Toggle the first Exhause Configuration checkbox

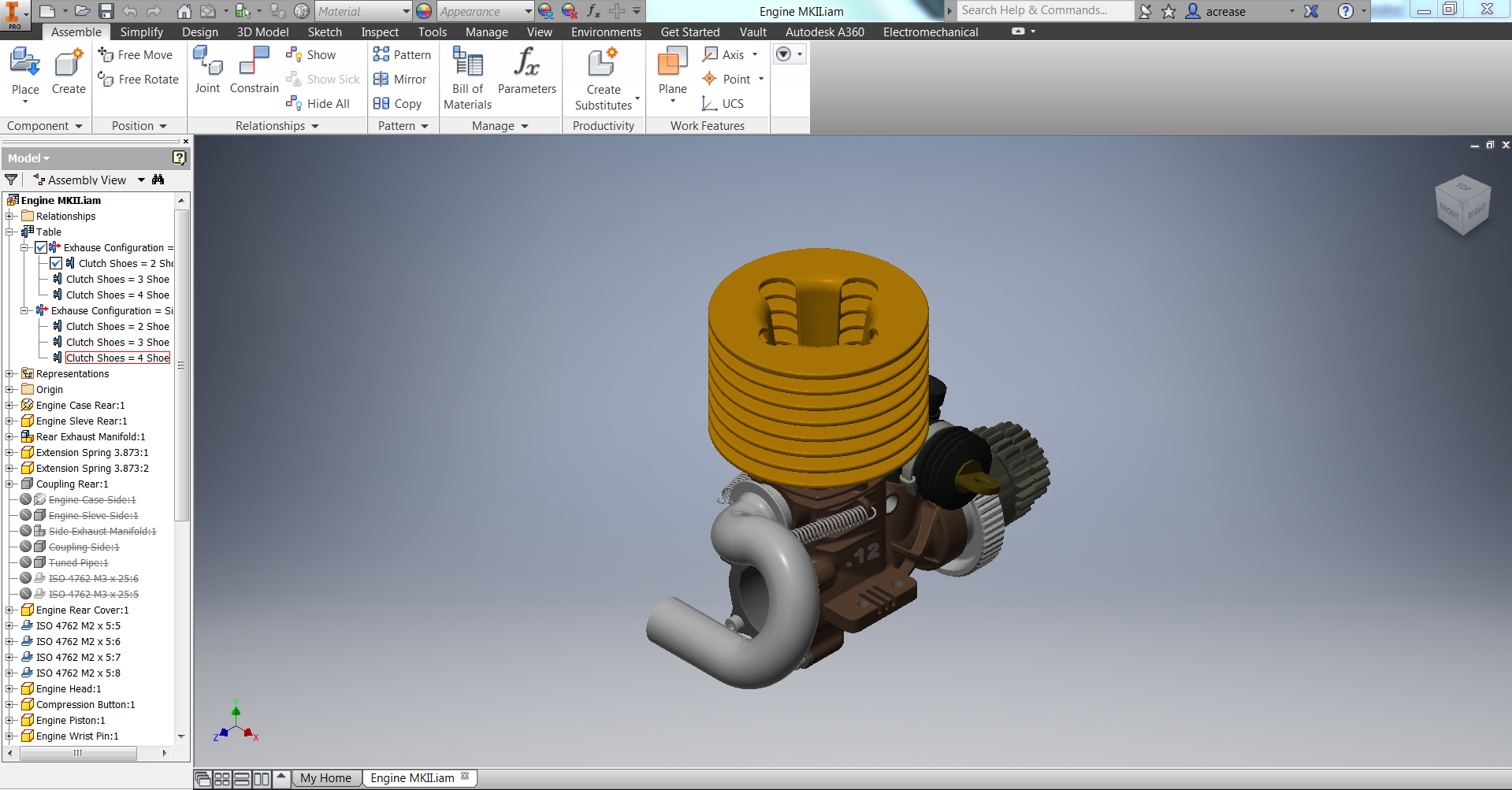[41, 247]
